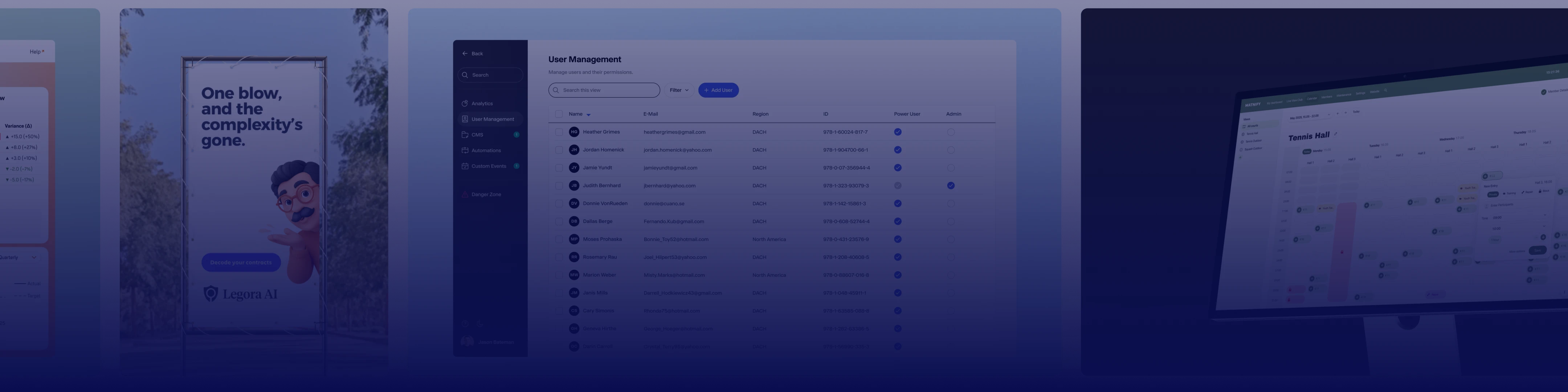Image resolution: width=1568 pixels, height=392 pixels.
Task: Click the Add User button
Action: point(718,90)
